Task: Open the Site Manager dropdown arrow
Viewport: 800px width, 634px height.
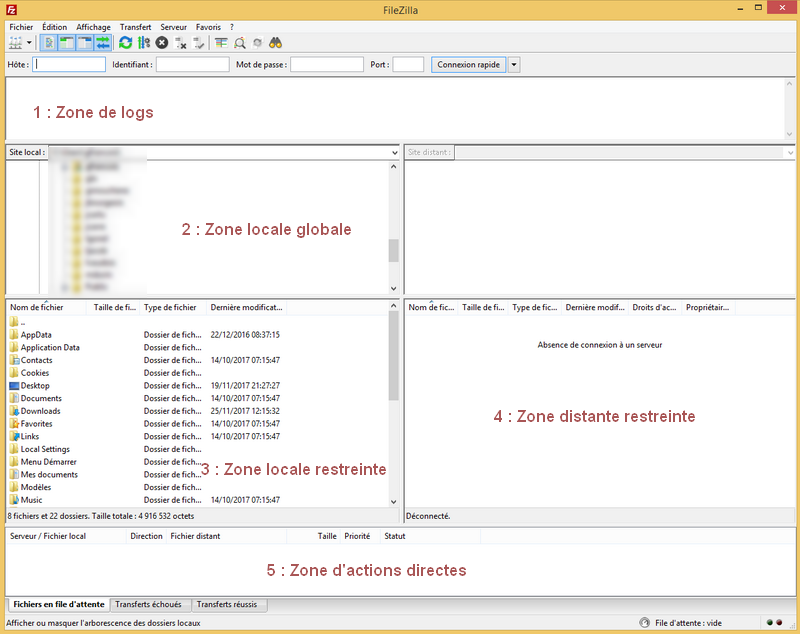Action: (x=27, y=42)
